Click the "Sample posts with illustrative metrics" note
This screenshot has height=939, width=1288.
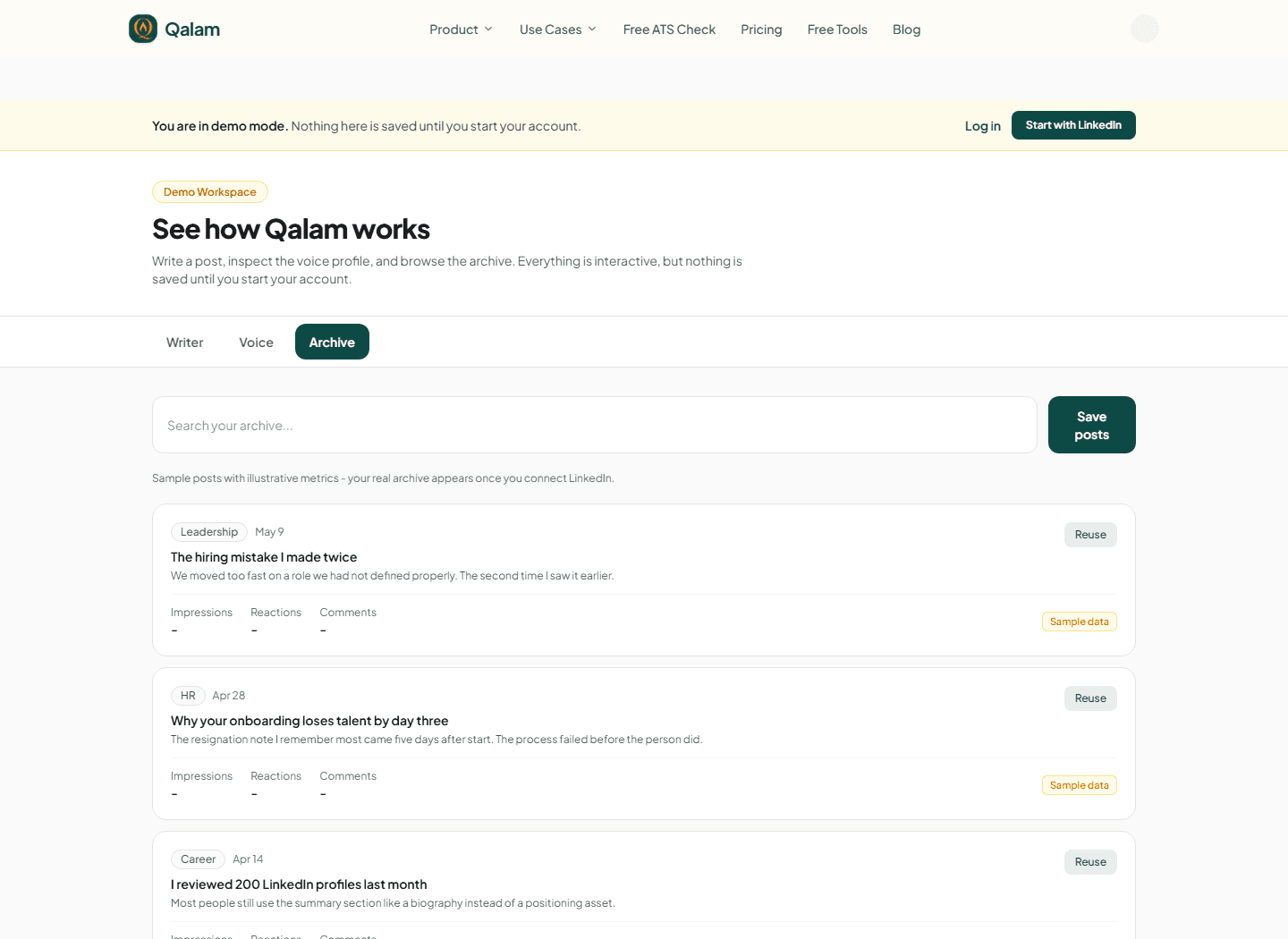[x=383, y=478]
